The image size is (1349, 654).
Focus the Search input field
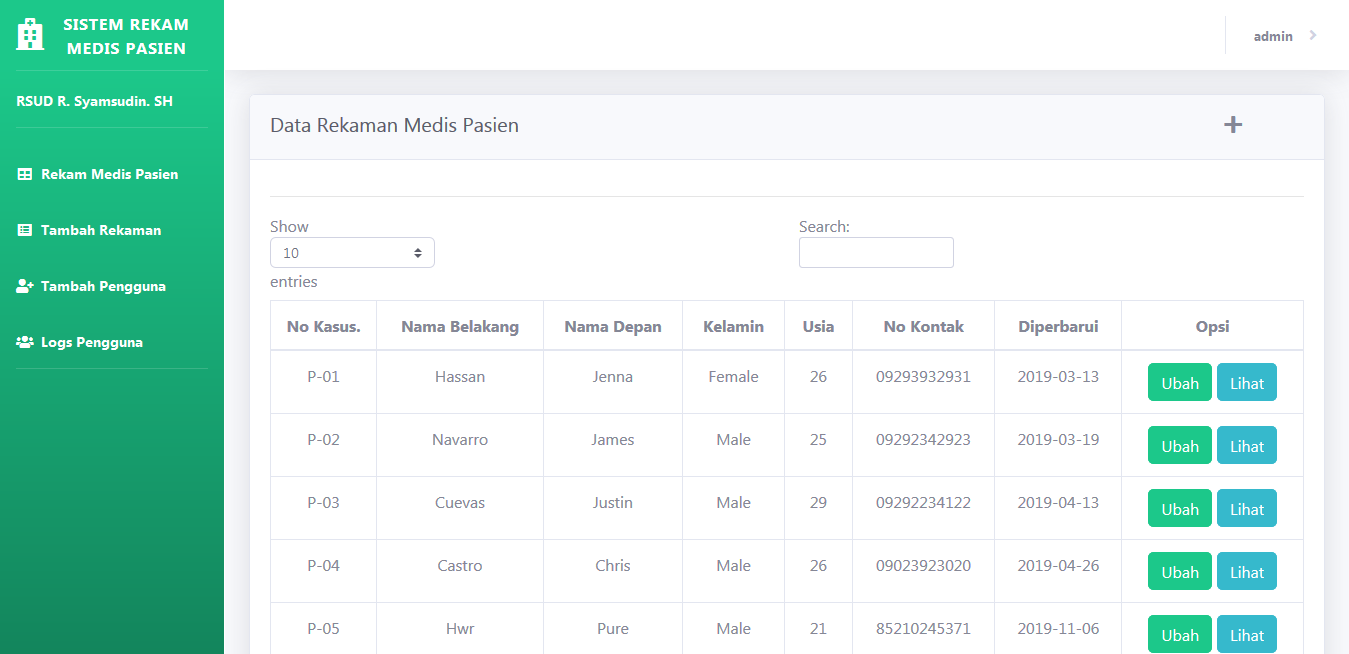pos(876,253)
